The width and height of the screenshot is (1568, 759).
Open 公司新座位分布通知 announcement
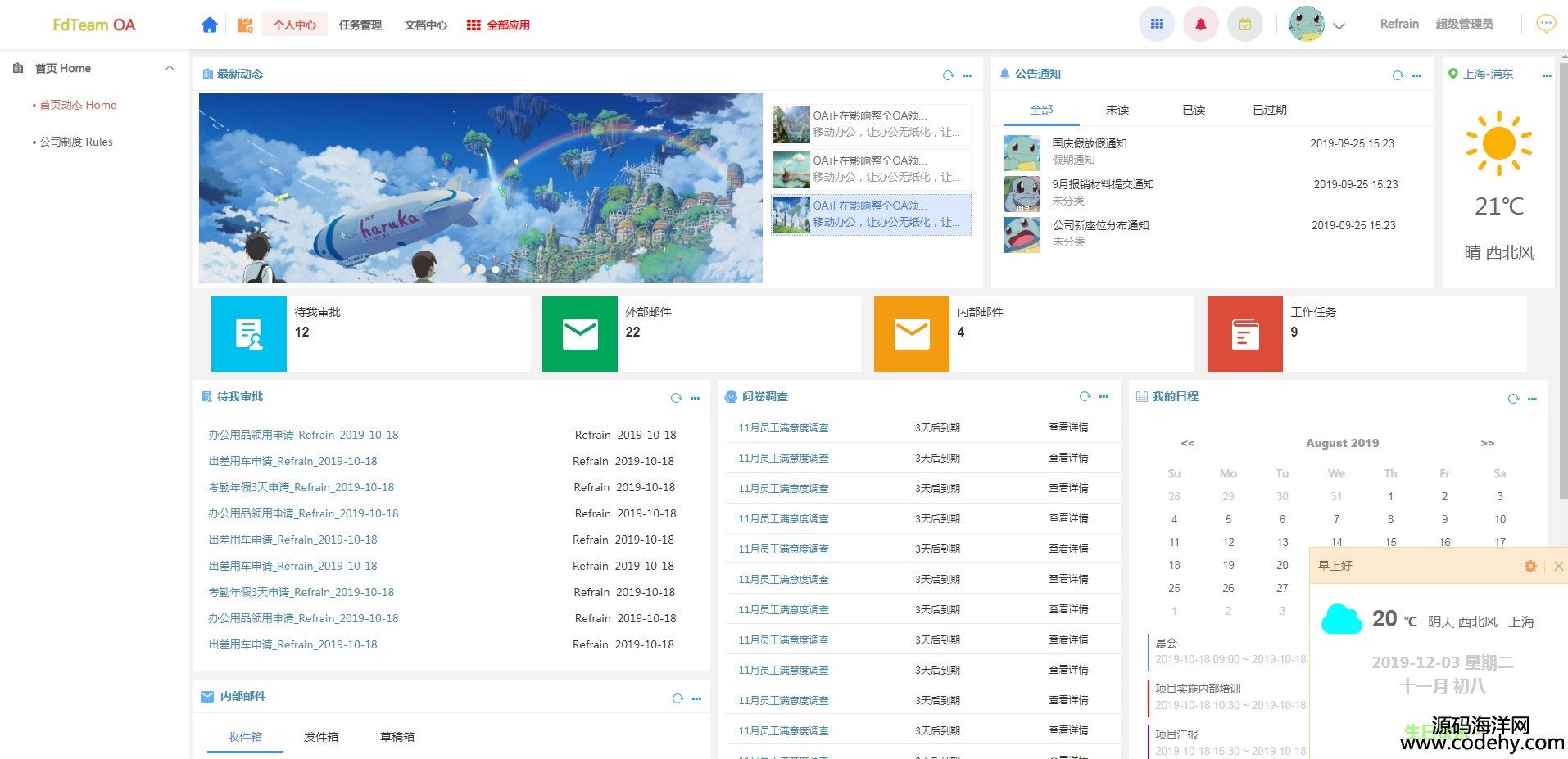(1101, 225)
